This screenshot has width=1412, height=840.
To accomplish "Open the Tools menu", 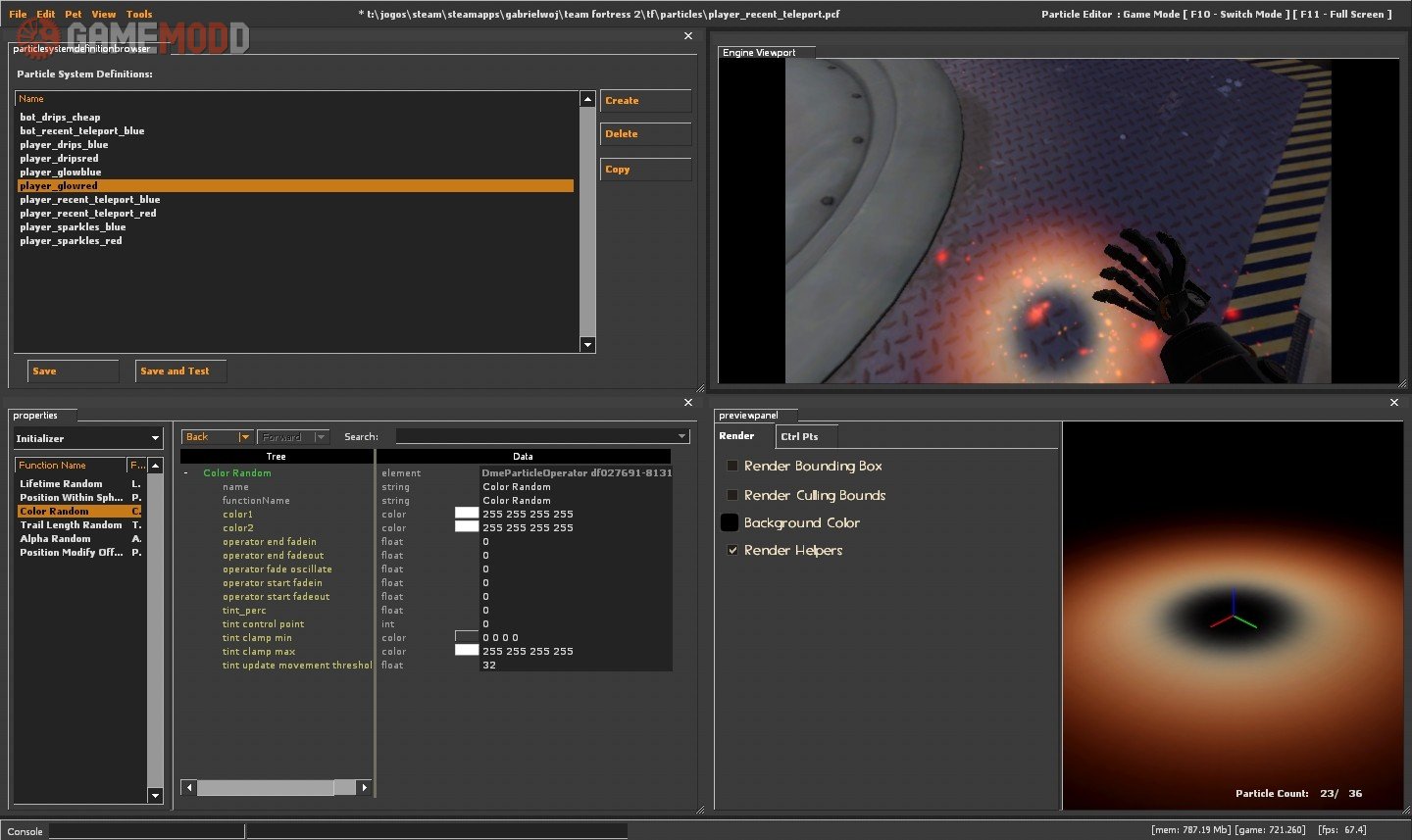I will (x=139, y=14).
